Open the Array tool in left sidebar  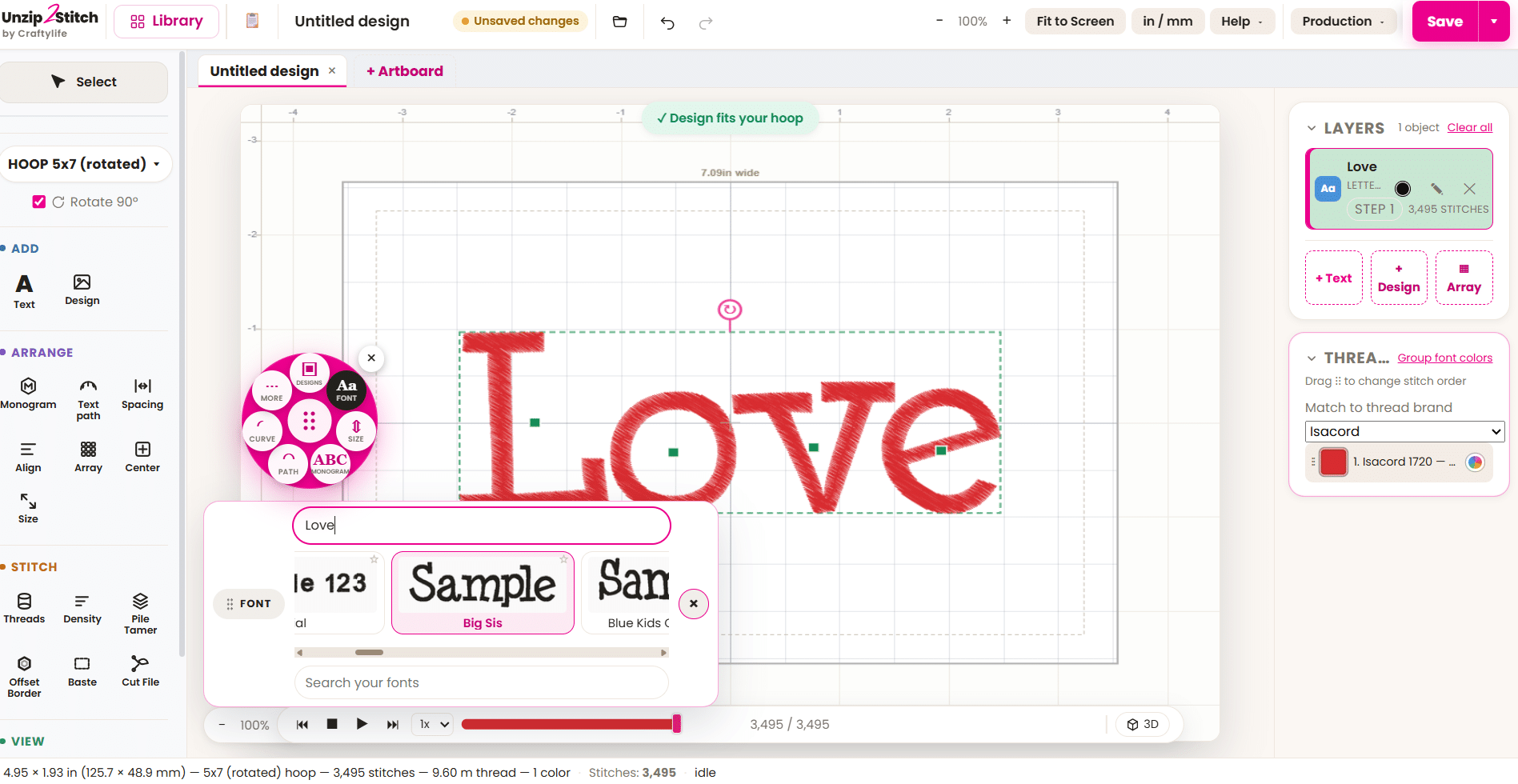[88, 457]
